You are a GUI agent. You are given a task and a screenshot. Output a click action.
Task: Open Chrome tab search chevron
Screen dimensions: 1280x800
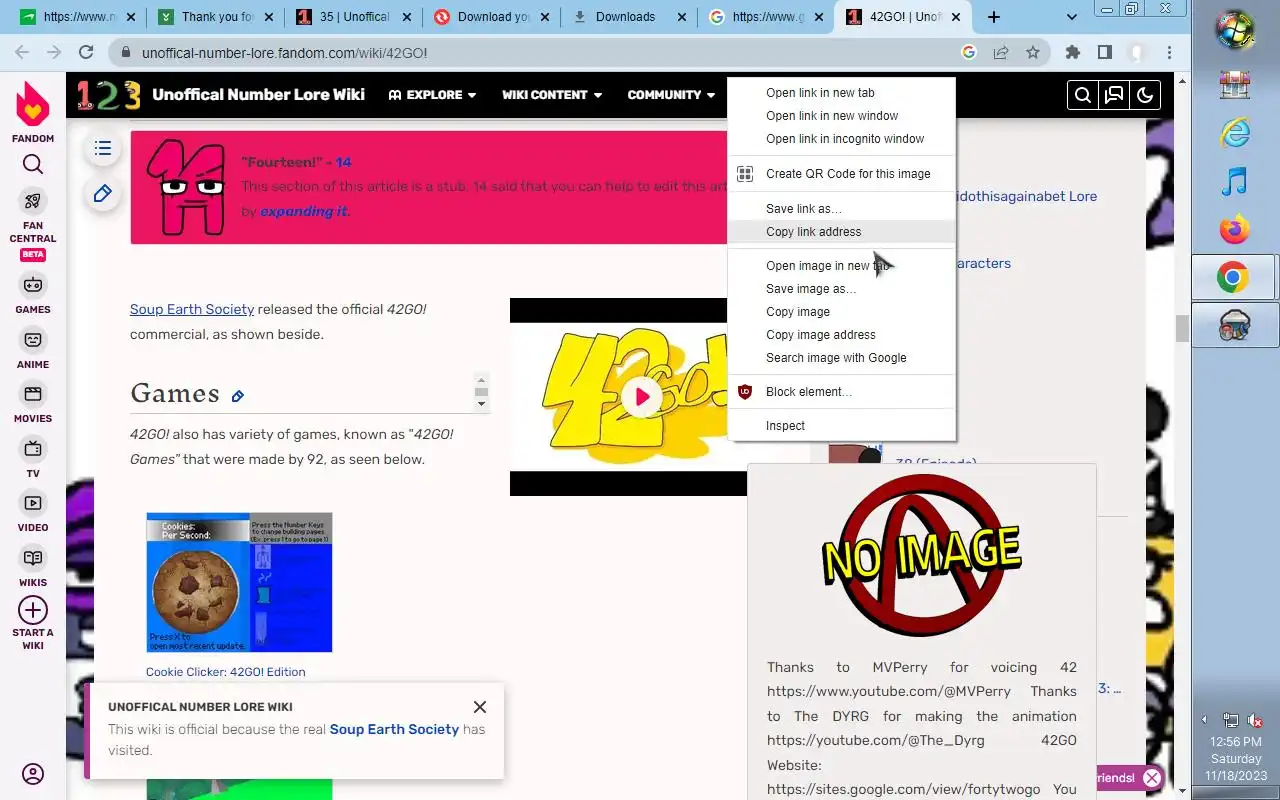tap(1072, 17)
